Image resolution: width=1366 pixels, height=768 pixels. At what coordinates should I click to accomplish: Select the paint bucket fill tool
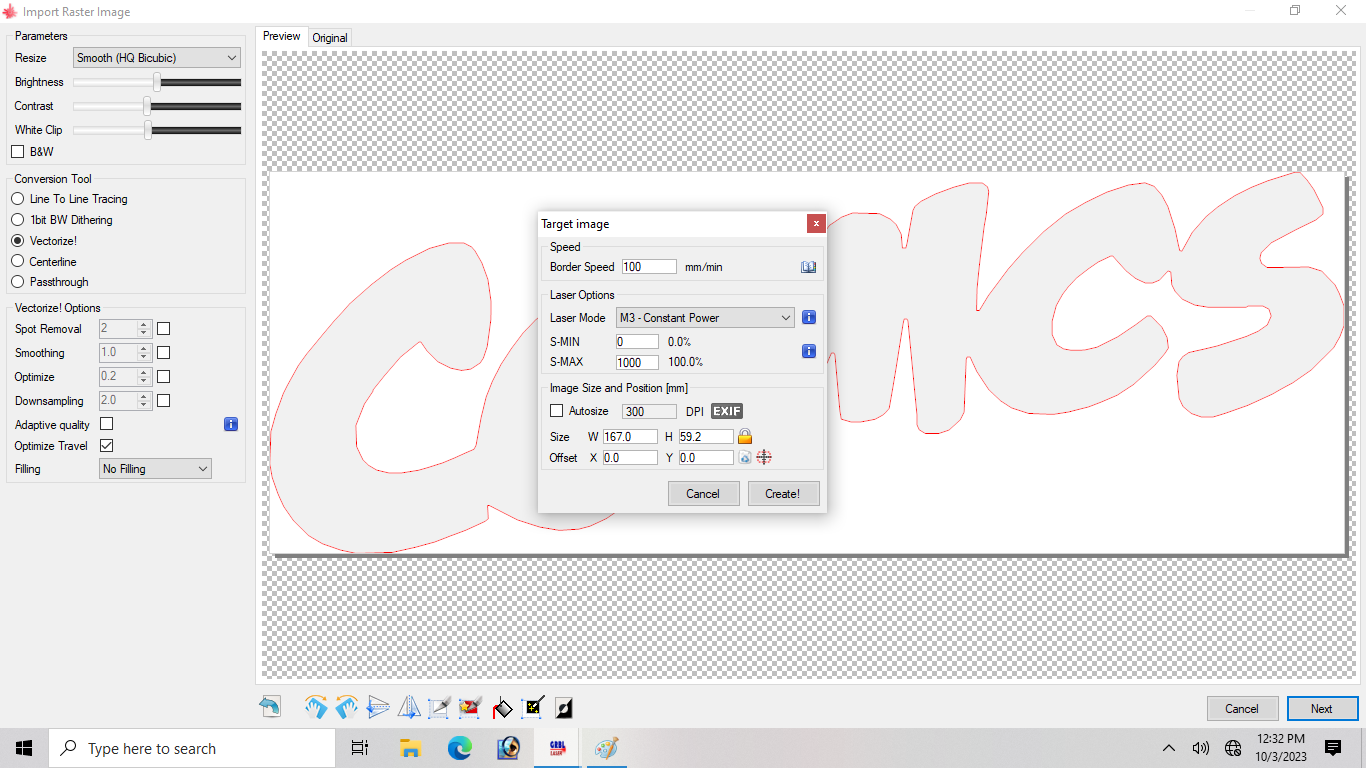(x=502, y=708)
